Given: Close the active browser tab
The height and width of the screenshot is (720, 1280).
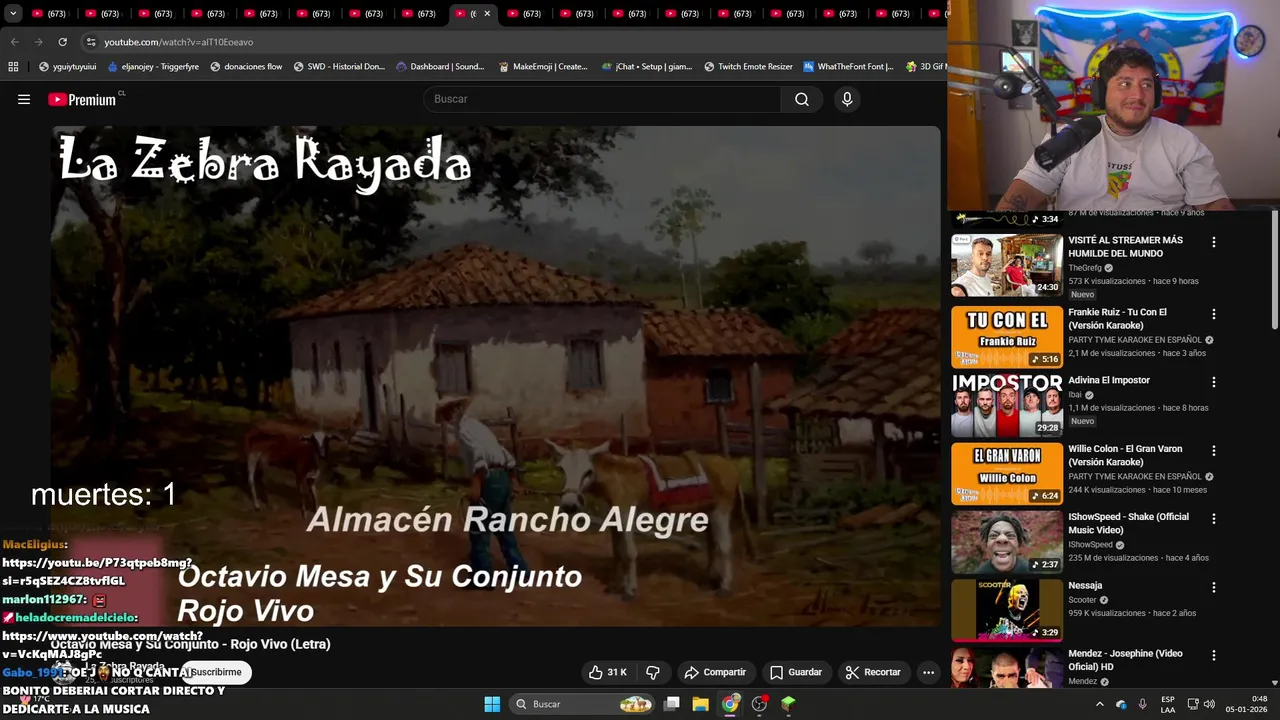Looking at the screenshot, I should coord(487,14).
